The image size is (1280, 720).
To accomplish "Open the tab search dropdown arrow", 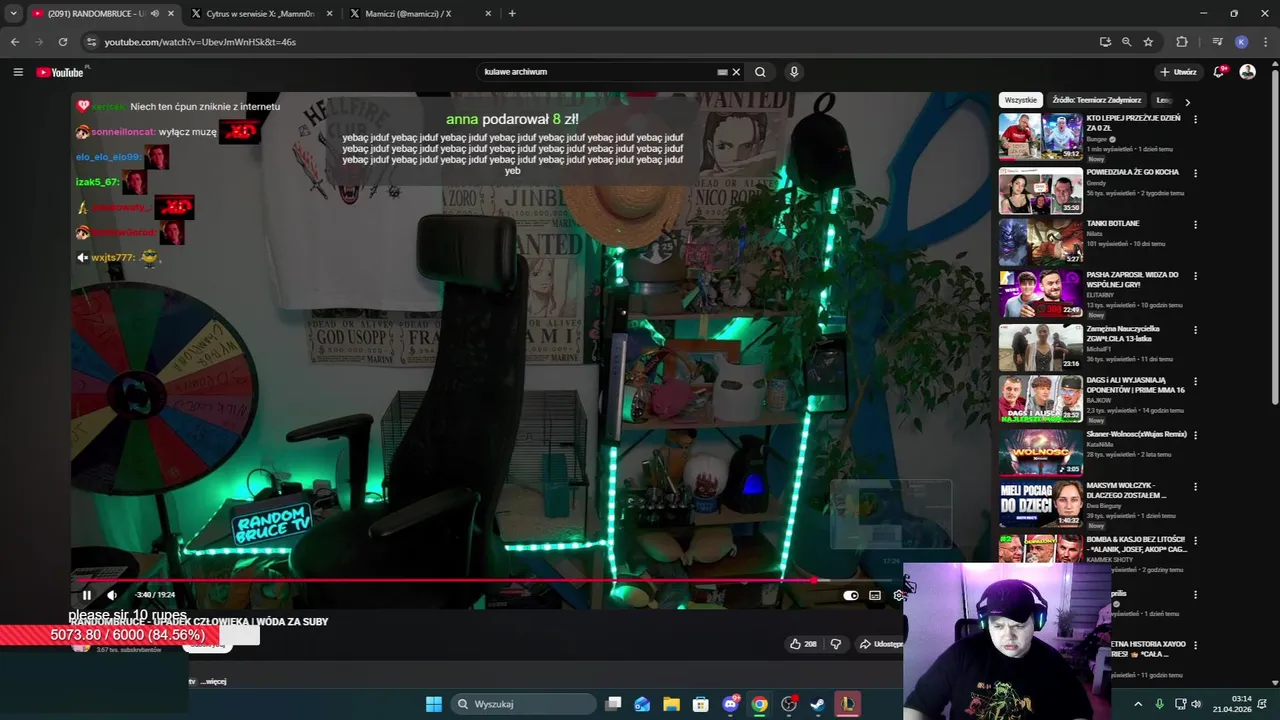I will click(13, 14).
